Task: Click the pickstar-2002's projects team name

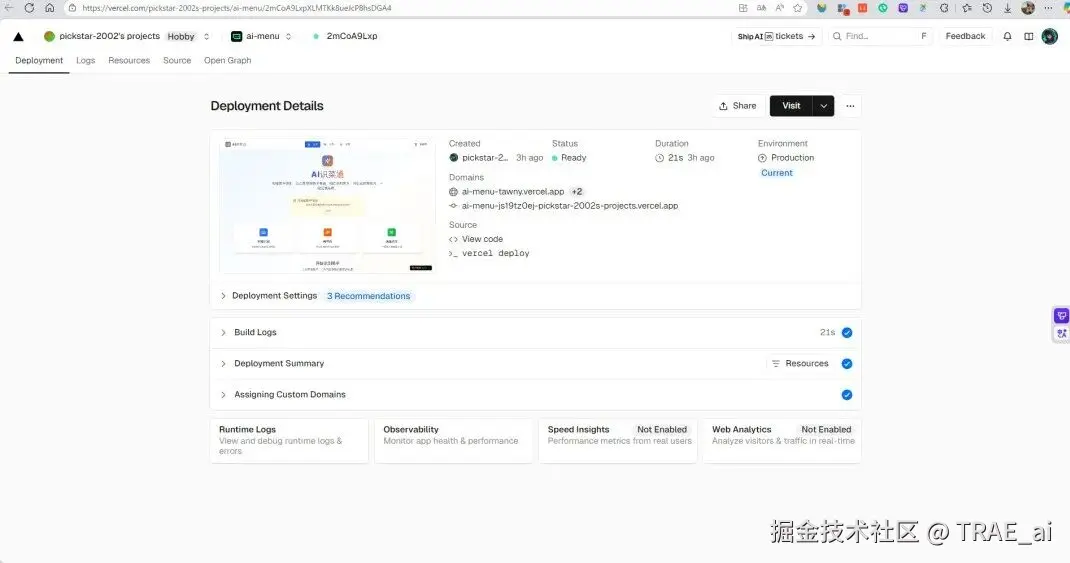Action: [x=109, y=36]
